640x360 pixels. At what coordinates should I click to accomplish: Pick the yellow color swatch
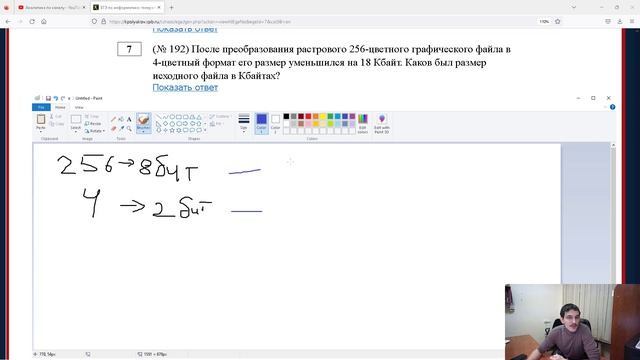tap(323, 117)
